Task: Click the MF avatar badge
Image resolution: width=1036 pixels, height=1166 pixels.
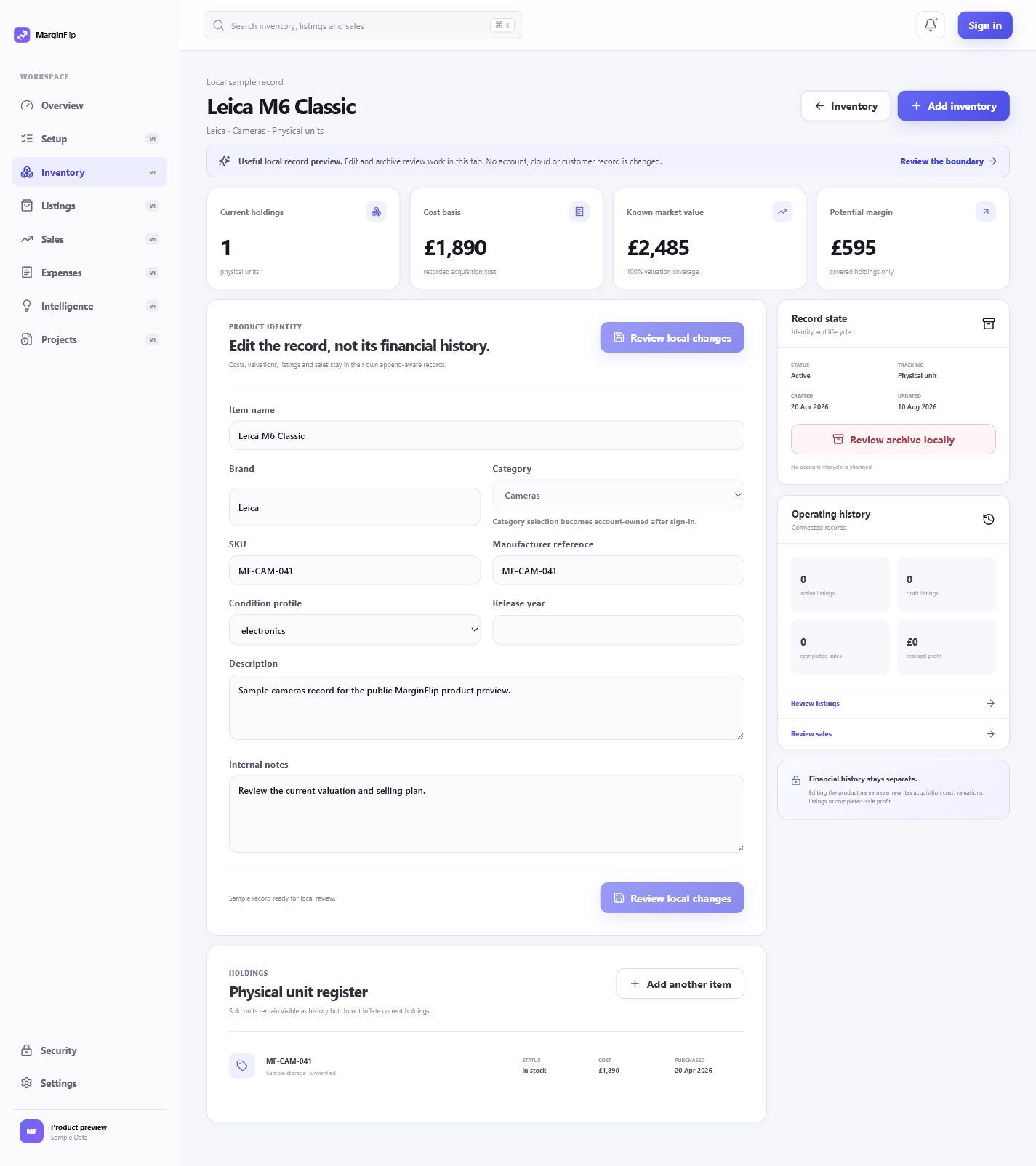Action: click(31, 1131)
